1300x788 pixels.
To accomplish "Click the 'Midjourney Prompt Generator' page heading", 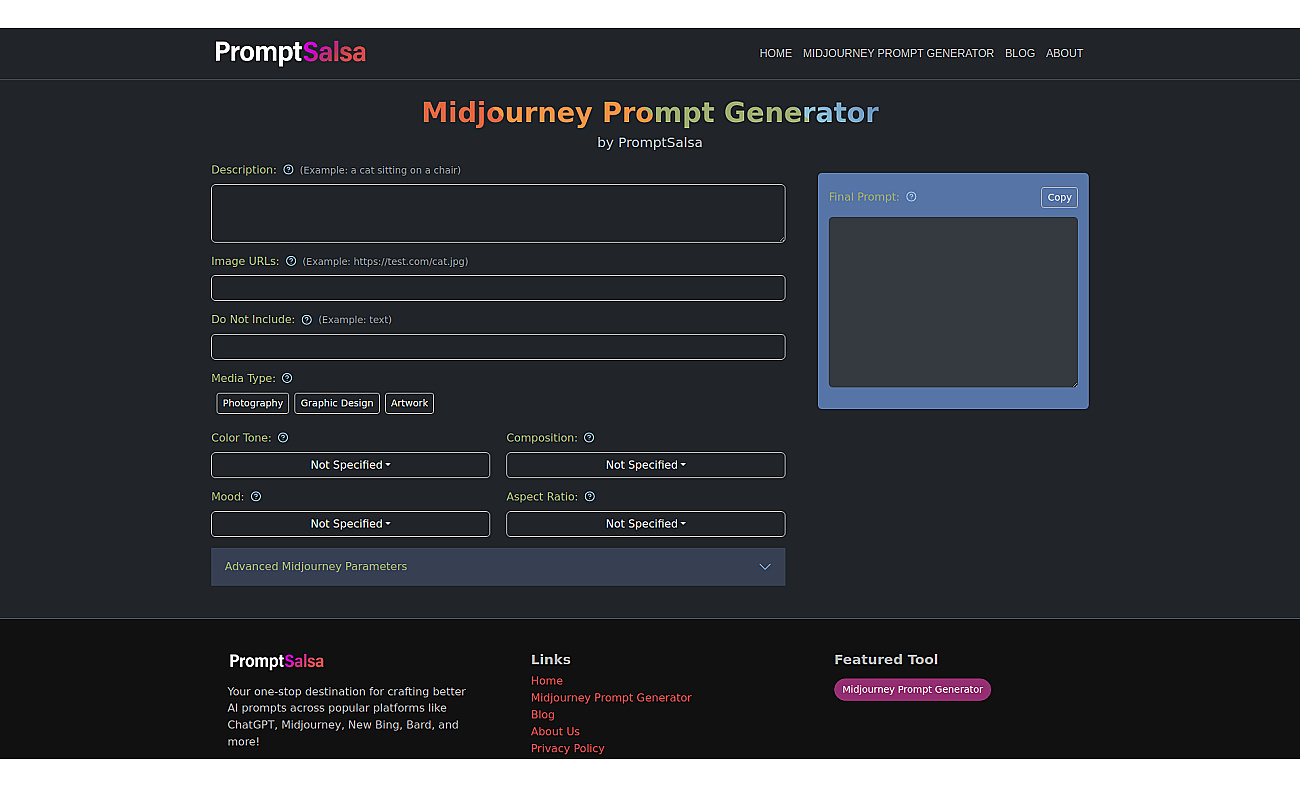I will point(650,112).
